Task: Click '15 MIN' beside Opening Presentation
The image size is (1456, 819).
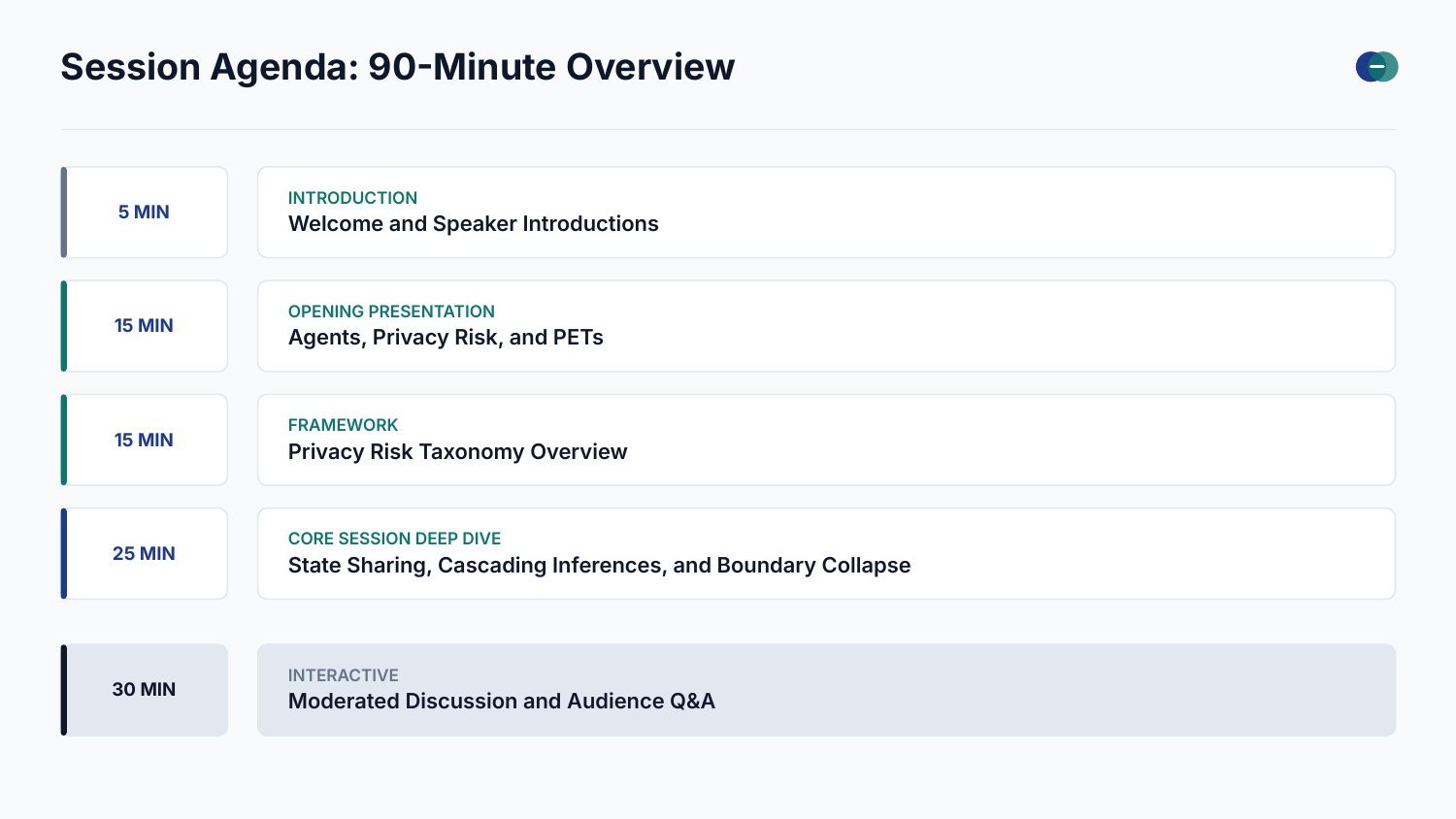Action: pos(144,326)
